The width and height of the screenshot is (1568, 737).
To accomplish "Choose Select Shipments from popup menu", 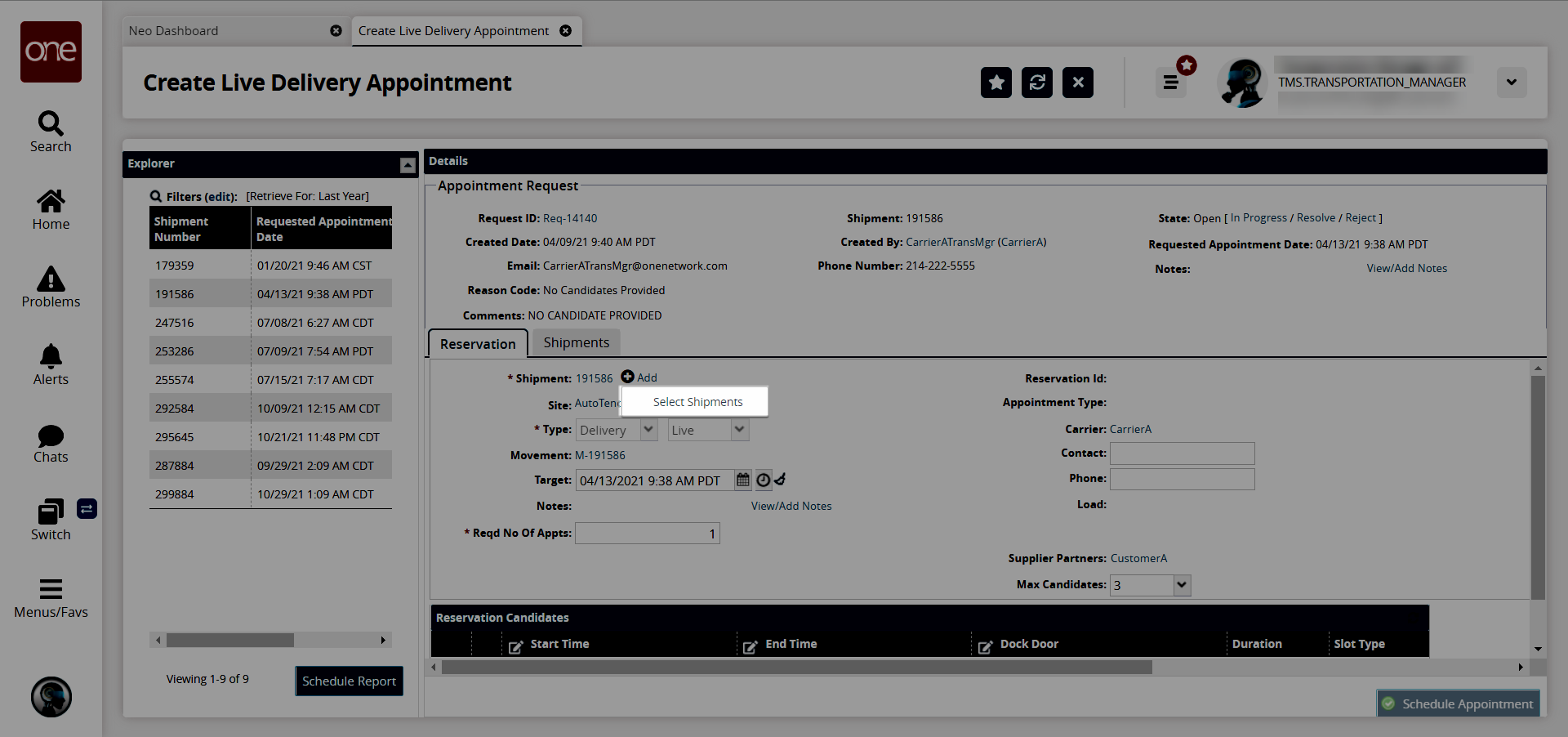I will pyautogui.click(x=697, y=402).
